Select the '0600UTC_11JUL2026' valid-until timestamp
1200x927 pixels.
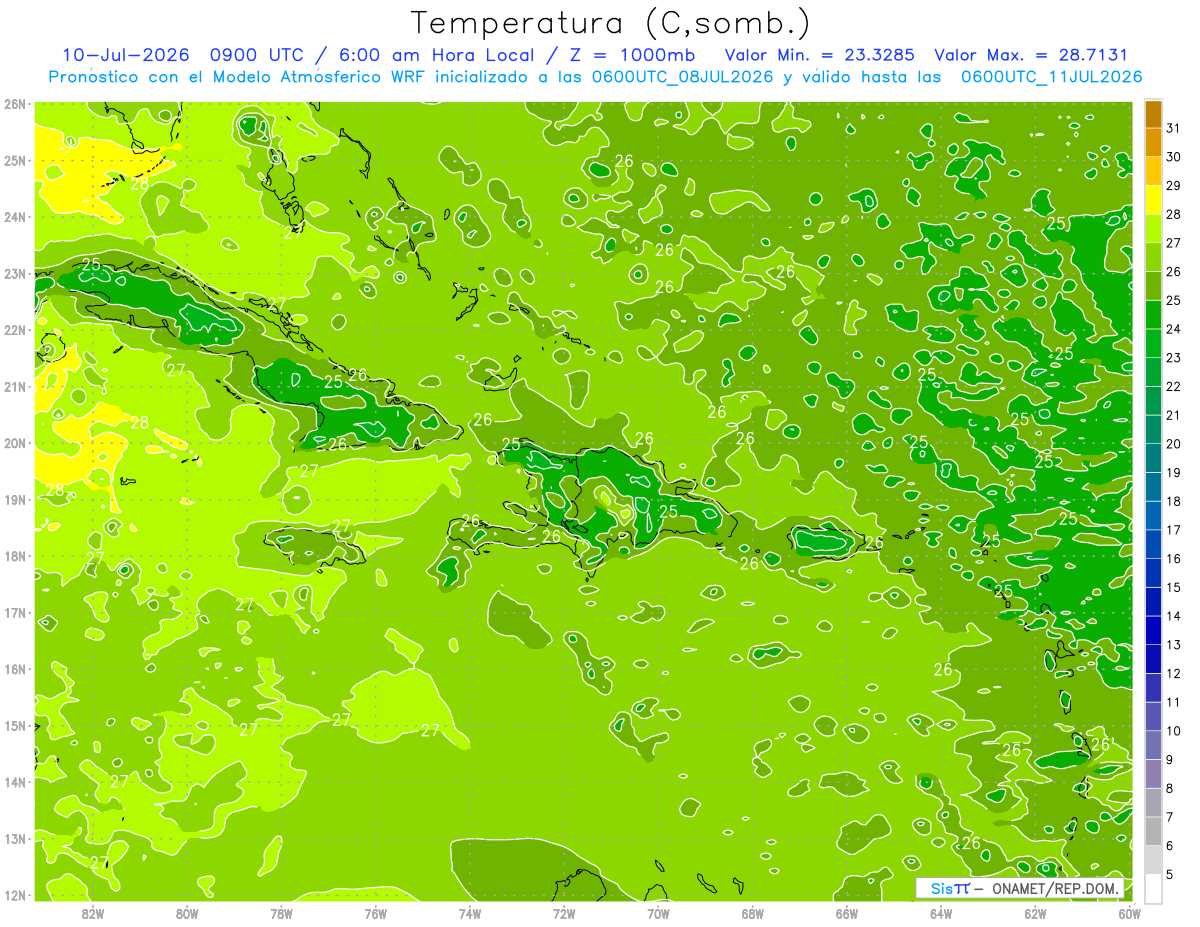[x=1051, y=76]
